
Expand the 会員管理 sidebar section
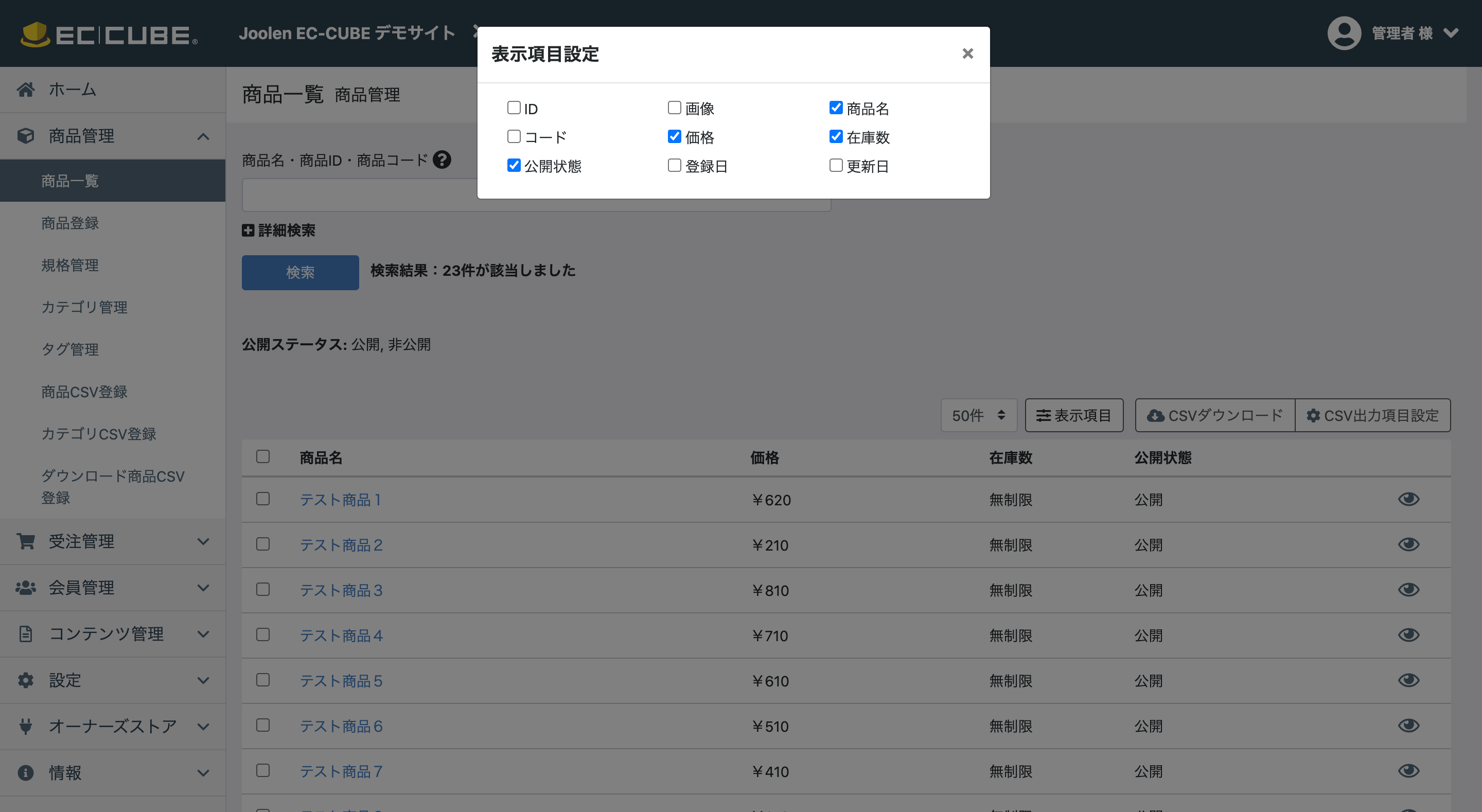[x=203, y=588]
